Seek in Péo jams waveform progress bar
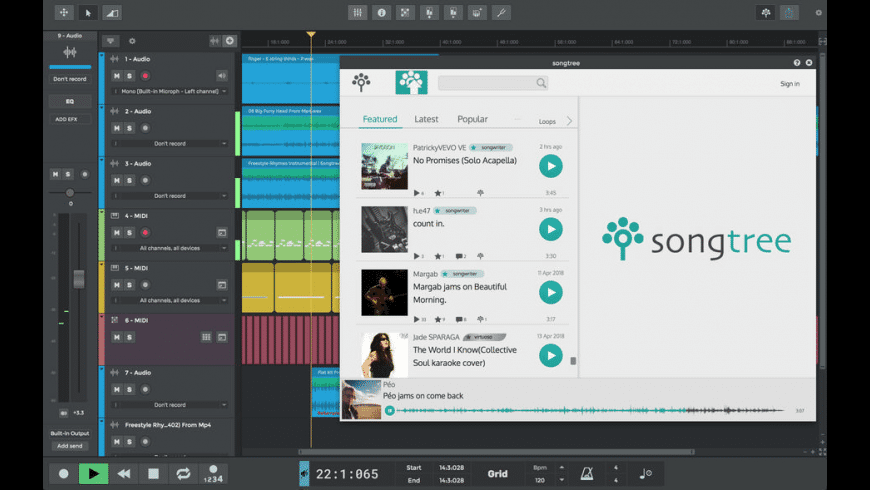The width and height of the screenshot is (870, 490). 589,411
